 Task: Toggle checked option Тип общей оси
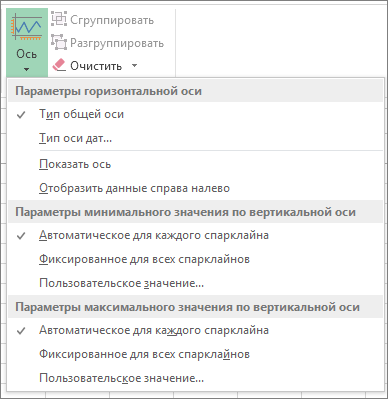(x=195, y=114)
